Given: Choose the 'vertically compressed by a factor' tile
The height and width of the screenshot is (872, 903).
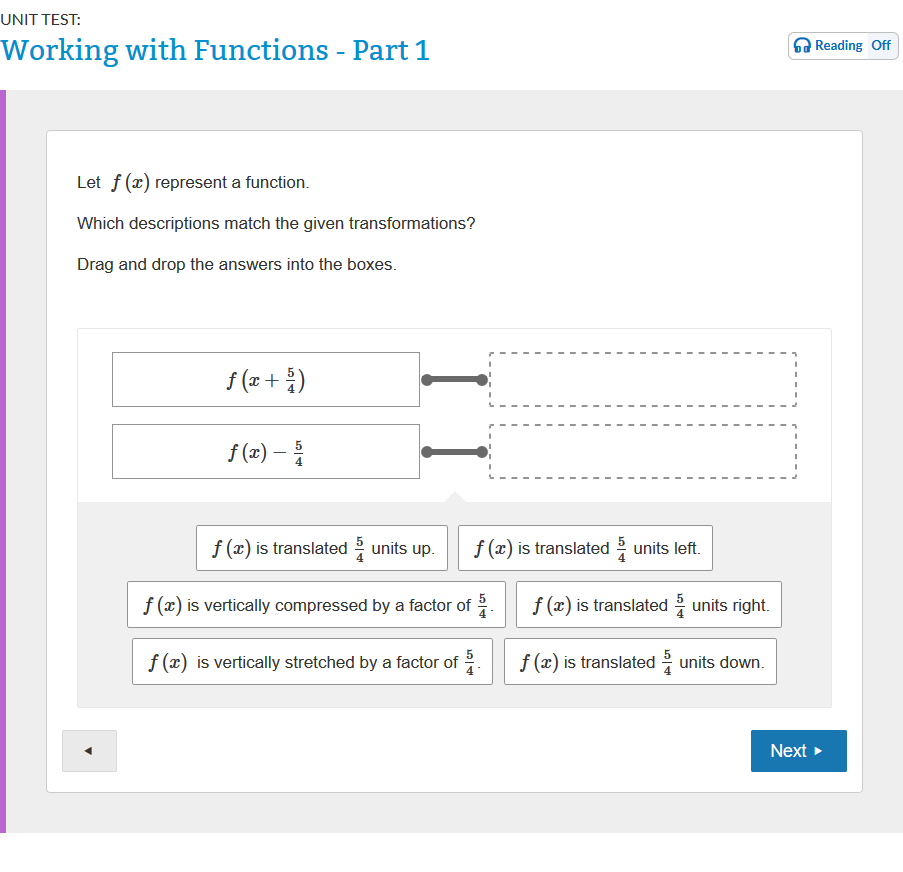Looking at the screenshot, I should [x=316, y=605].
